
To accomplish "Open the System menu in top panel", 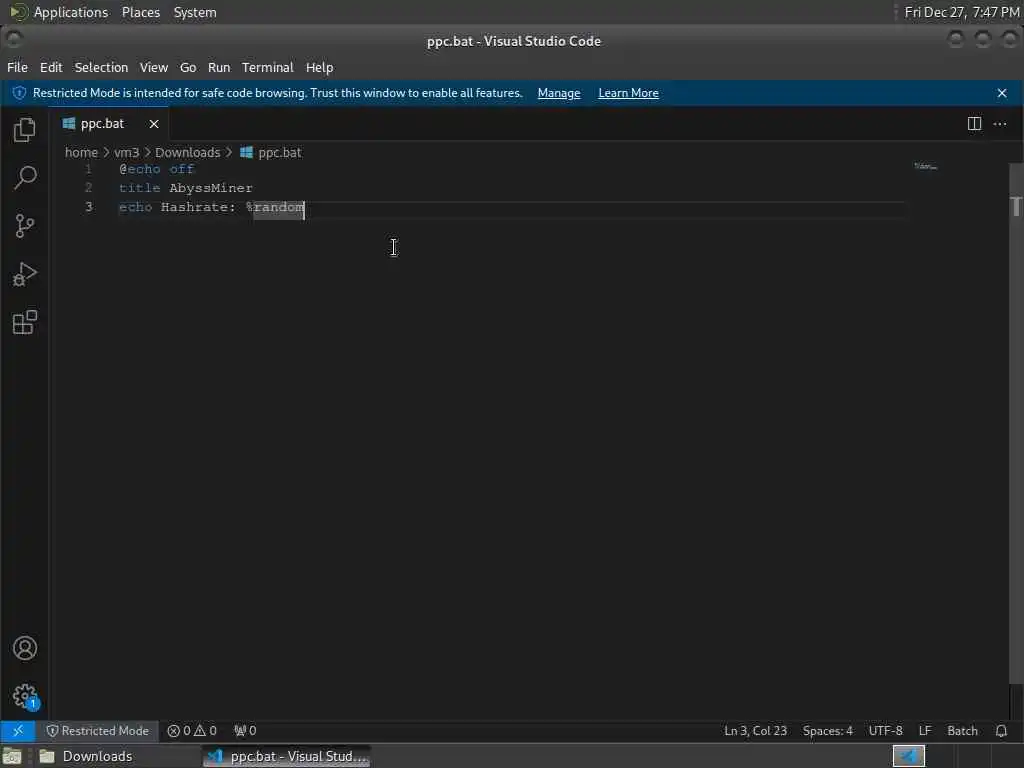I will click(195, 12).
